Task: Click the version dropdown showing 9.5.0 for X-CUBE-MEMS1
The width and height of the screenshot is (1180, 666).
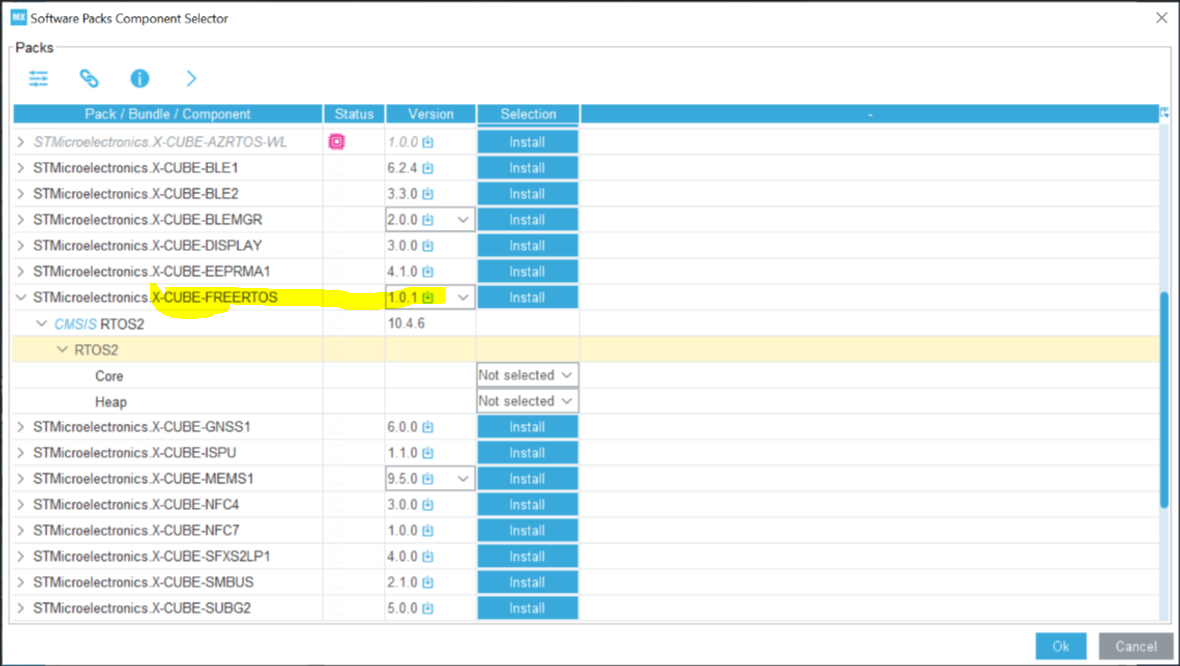Action: pyautogui.click(x=463, y=478)
